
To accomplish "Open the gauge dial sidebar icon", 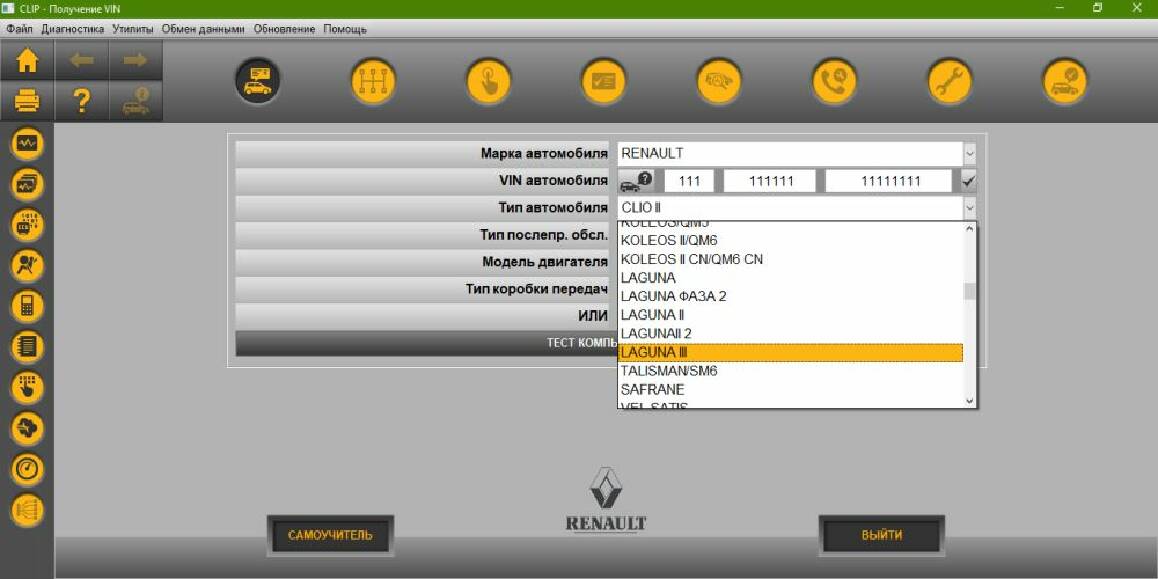I will 27,468.
